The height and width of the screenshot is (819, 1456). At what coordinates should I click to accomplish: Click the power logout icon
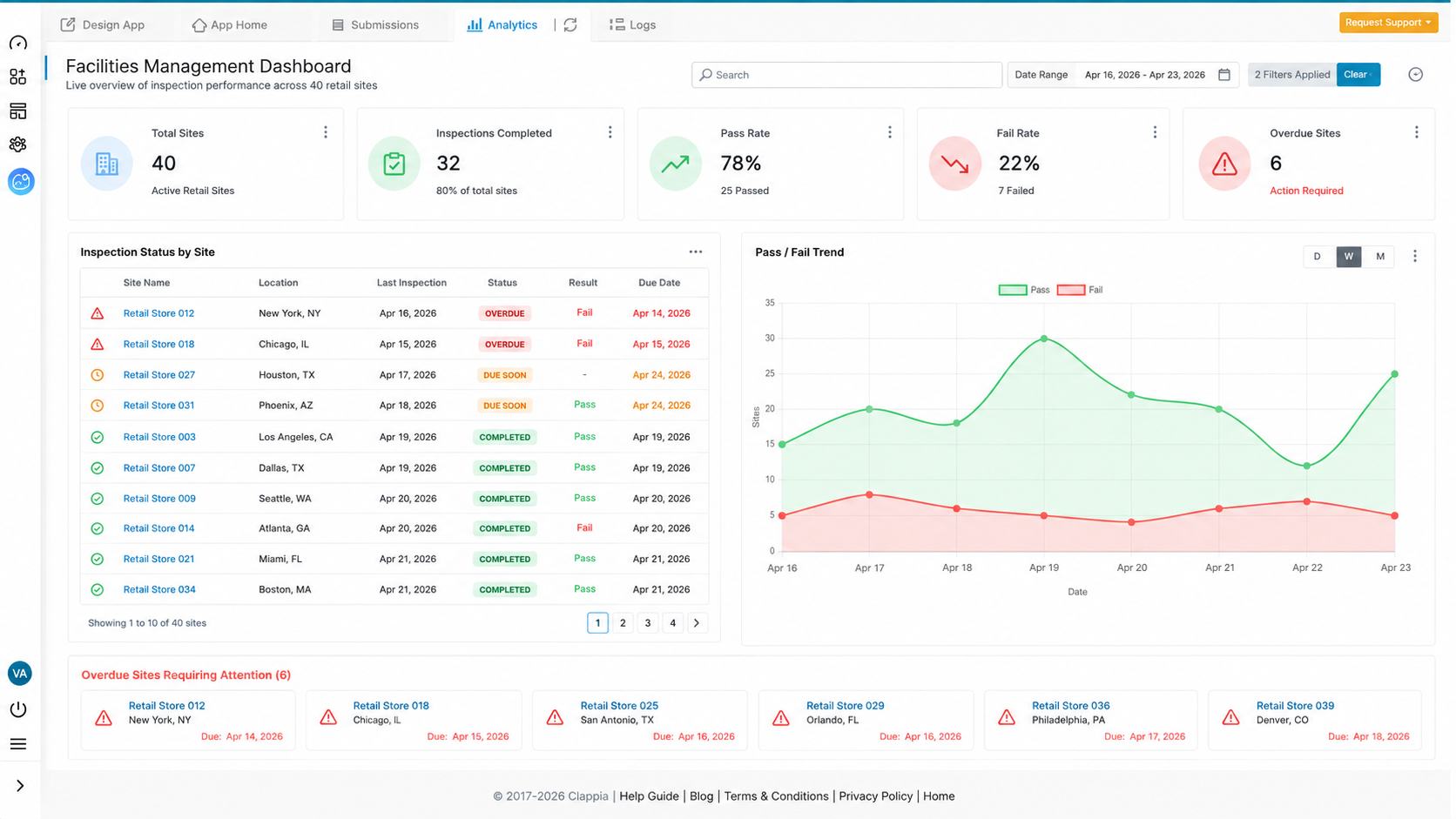(18, 709)
